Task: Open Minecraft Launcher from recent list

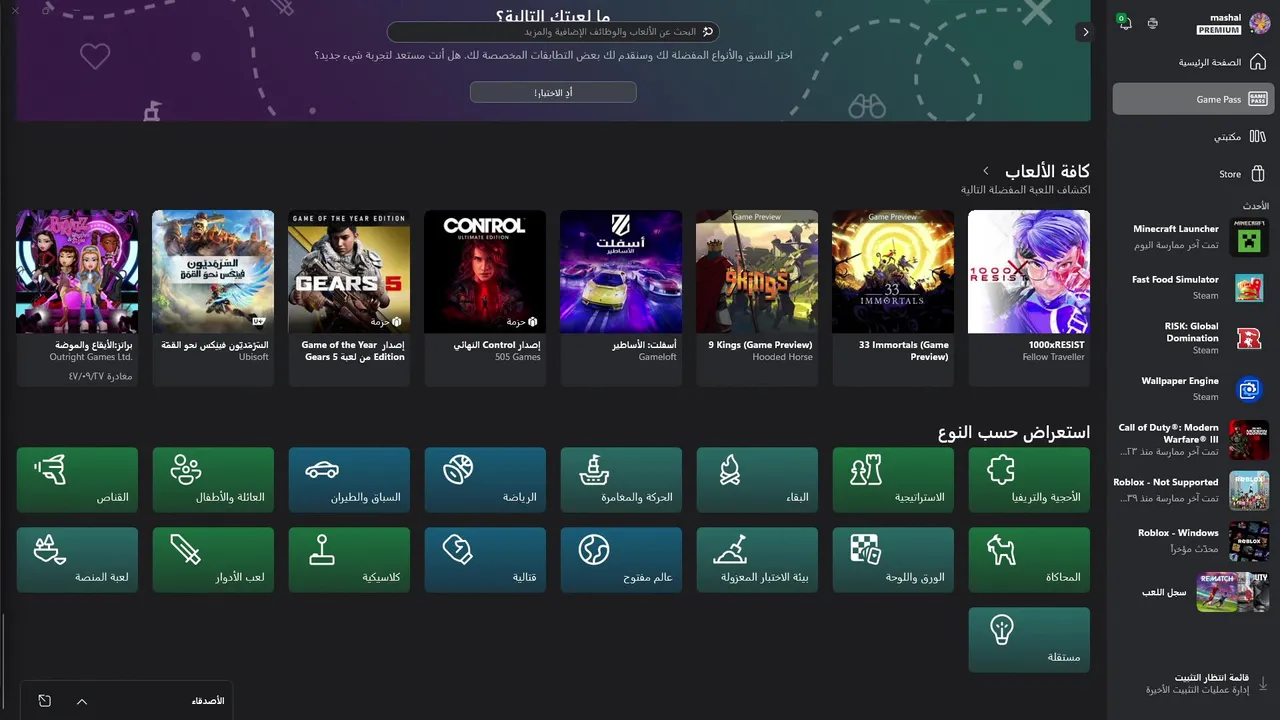Action: 1193,237
